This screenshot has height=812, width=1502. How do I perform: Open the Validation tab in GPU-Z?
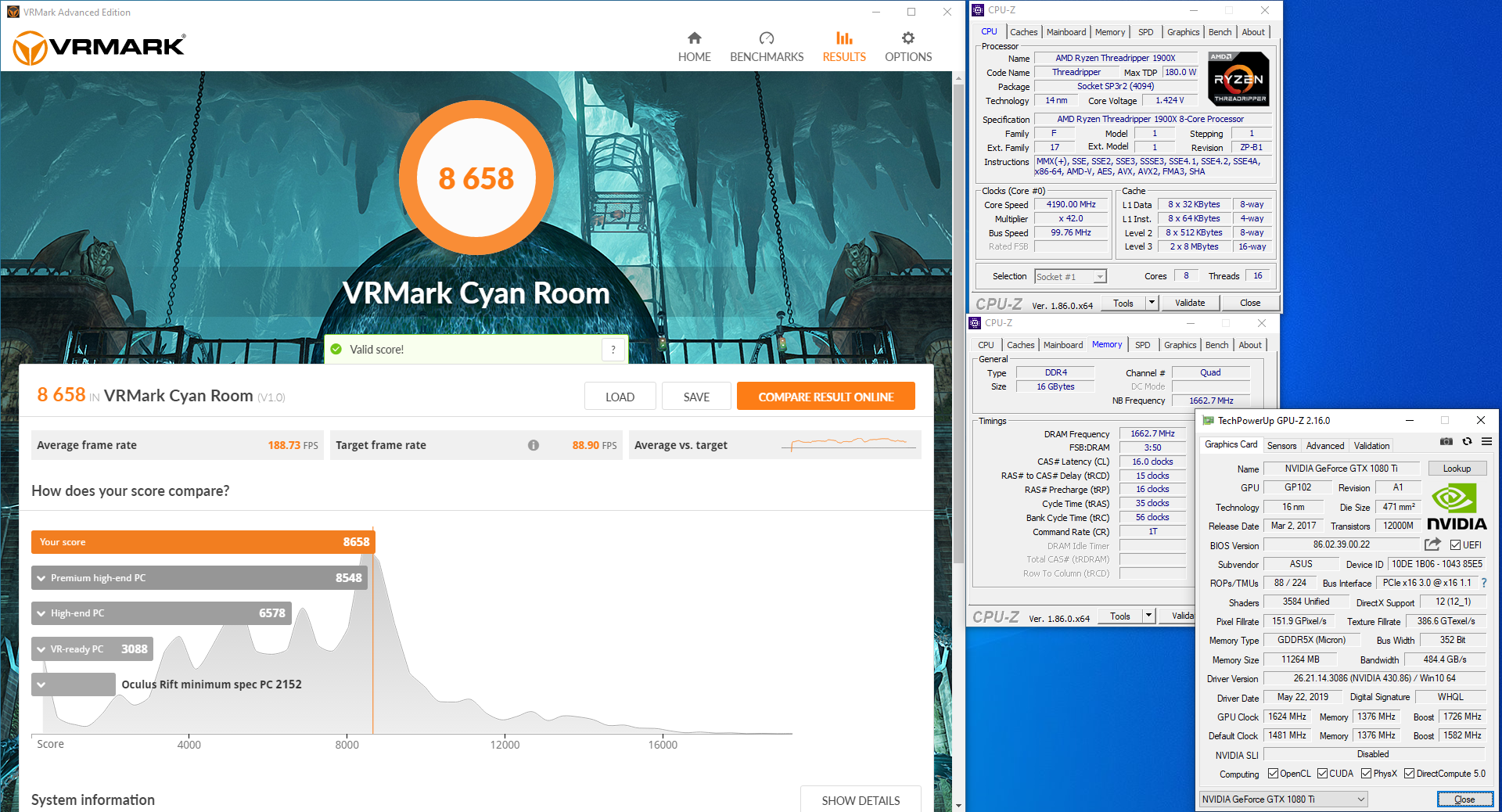click(1371, 446)
